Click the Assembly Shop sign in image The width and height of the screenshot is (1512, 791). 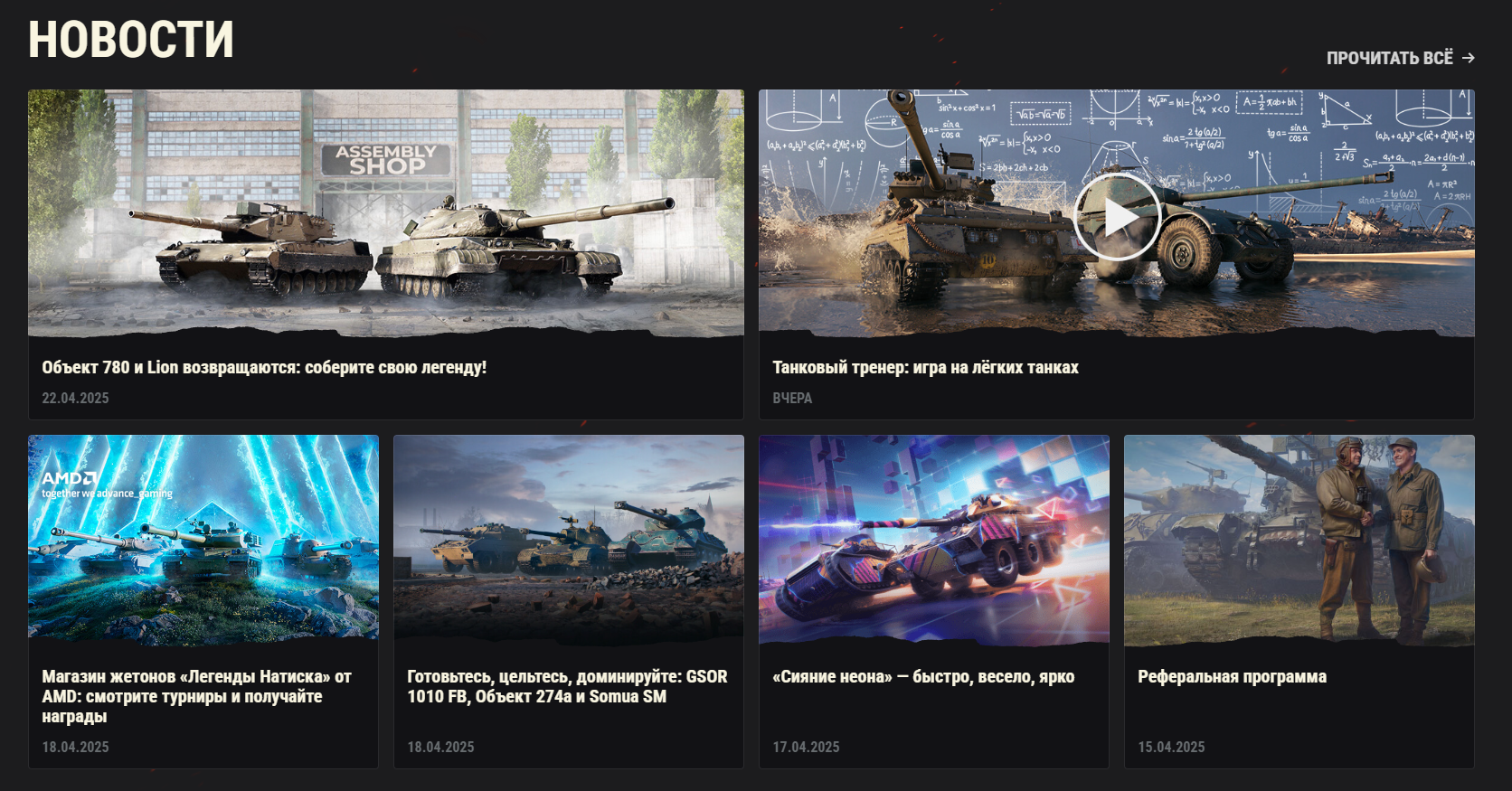pos(386,159)
